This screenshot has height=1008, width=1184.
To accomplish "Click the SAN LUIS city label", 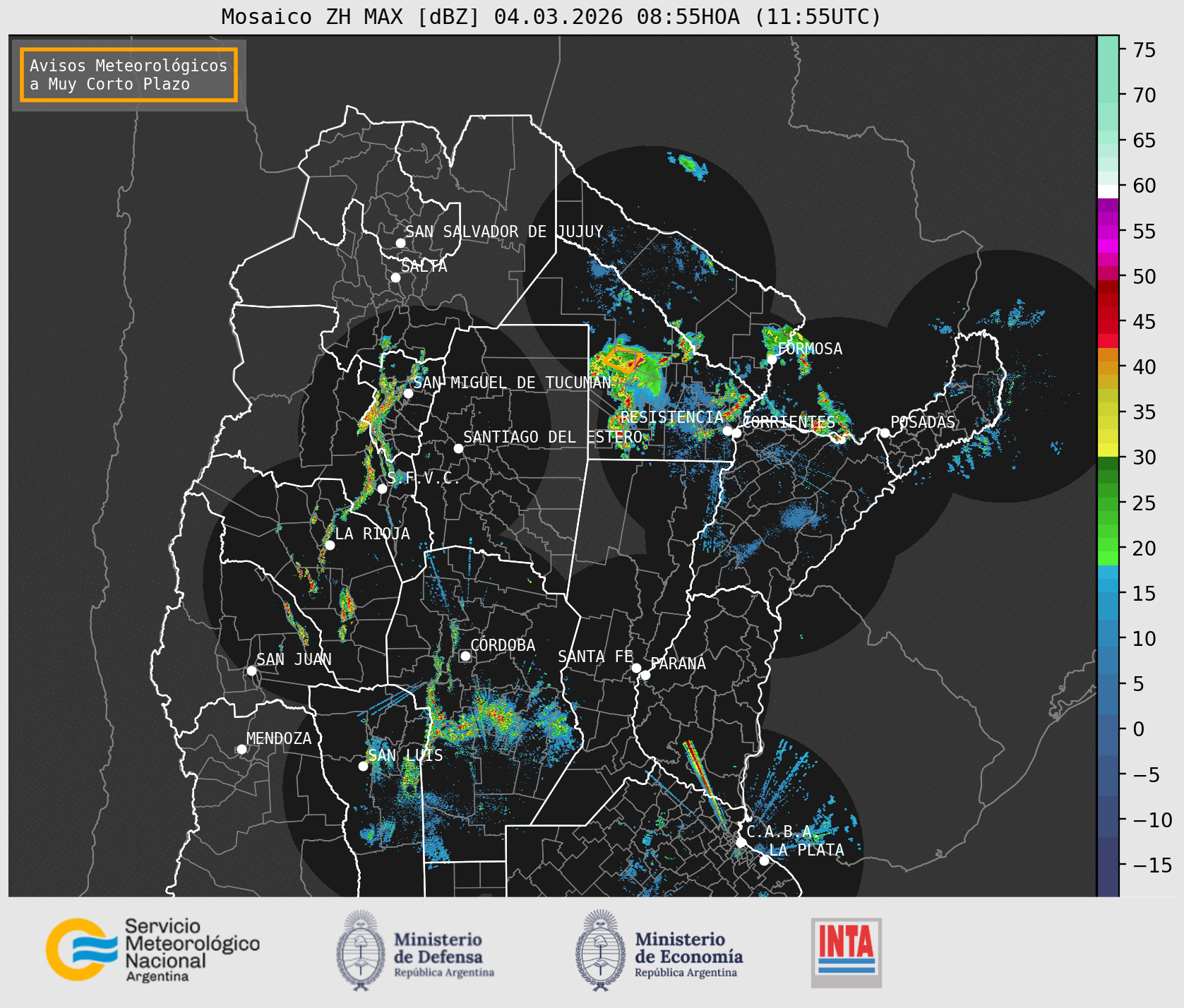I will point(405,755).
